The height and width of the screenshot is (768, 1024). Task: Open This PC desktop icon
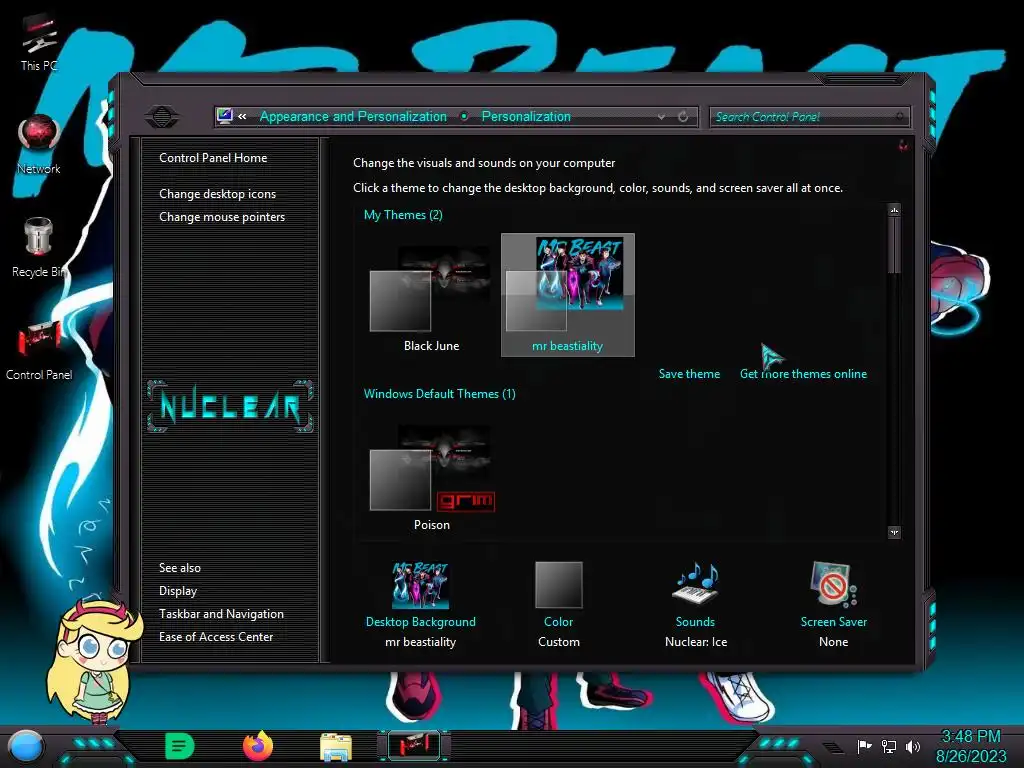(39, 42)
